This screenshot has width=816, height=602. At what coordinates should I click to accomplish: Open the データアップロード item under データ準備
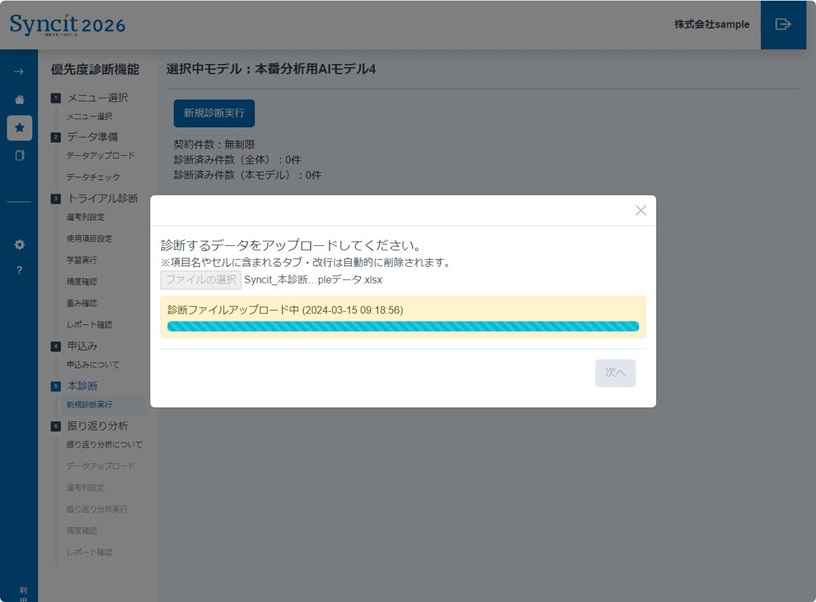click(x=100, y=156)
